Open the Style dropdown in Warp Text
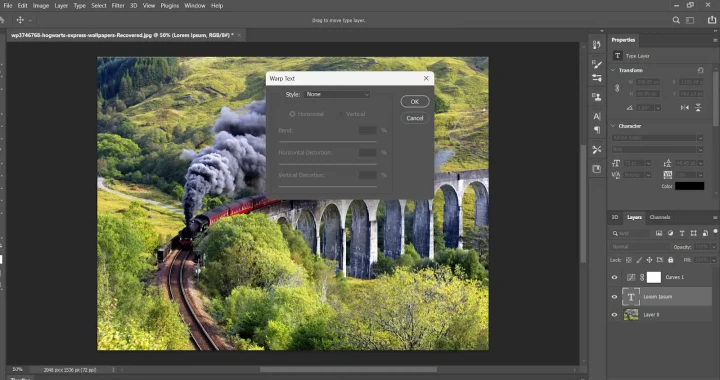 pos(336,94)
